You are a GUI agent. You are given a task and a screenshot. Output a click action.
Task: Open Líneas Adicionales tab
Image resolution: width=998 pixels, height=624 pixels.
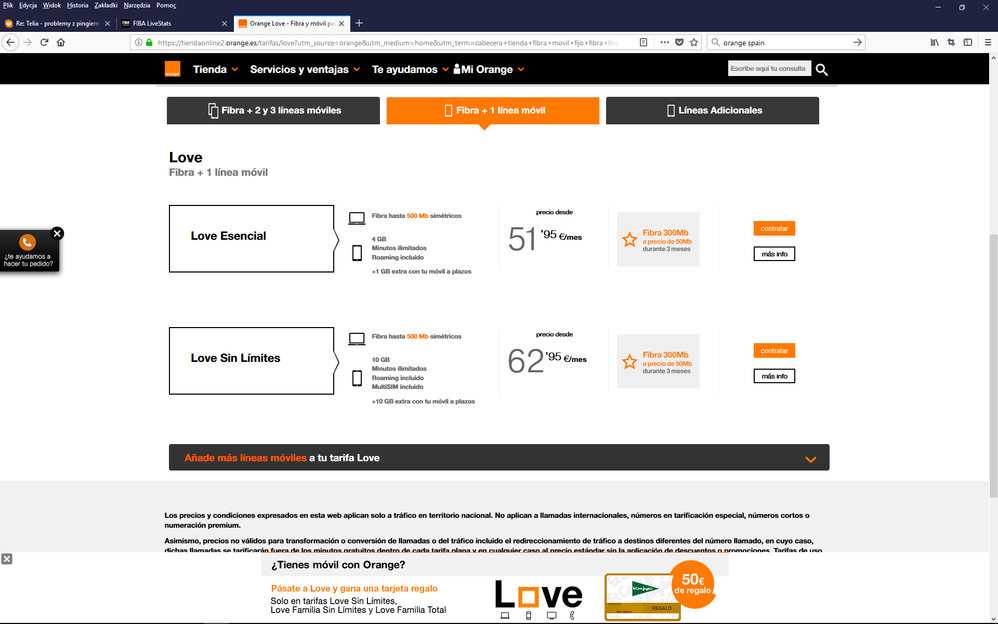point(712,110)
